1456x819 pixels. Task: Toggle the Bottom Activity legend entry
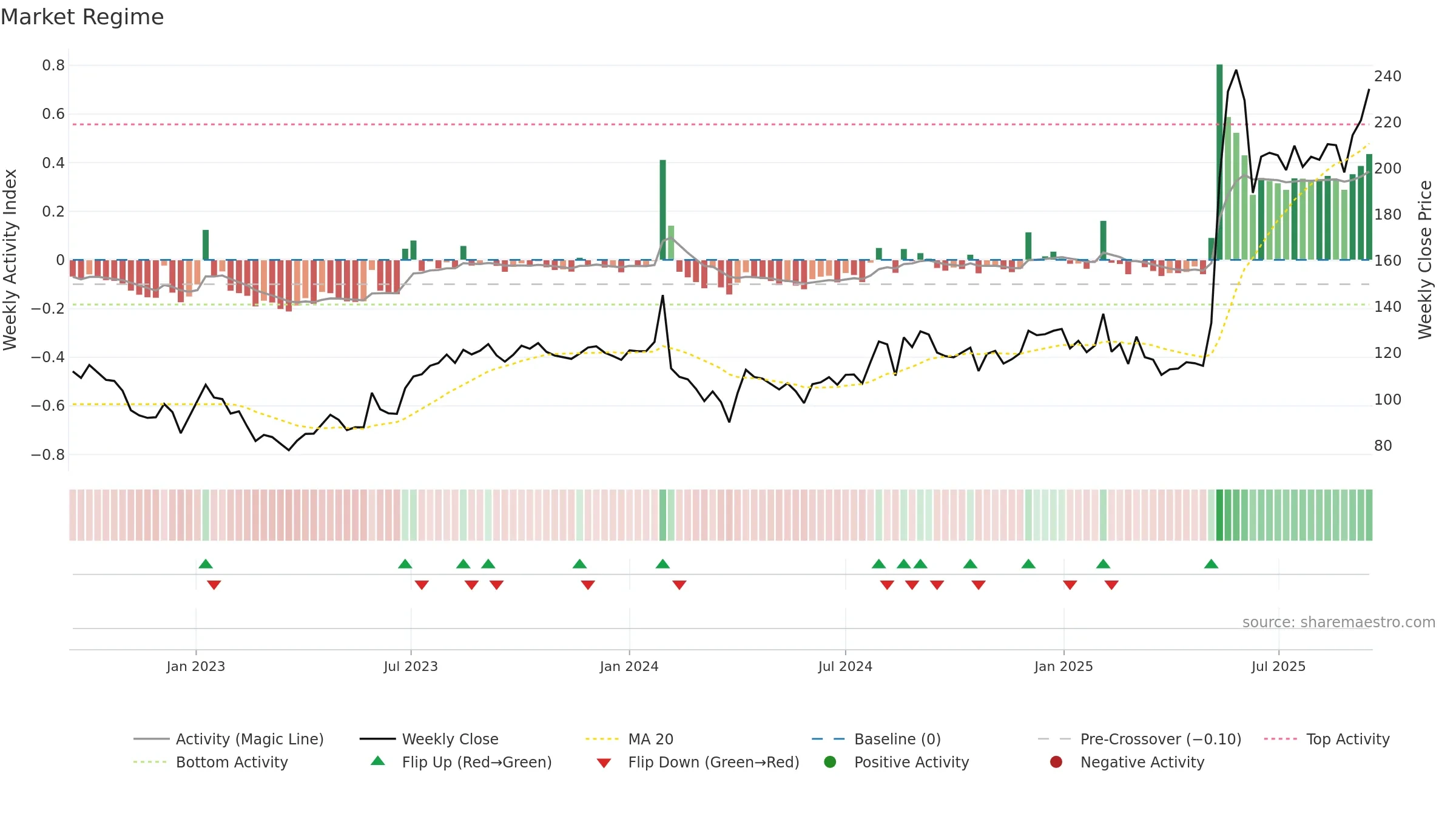[211, 762]
